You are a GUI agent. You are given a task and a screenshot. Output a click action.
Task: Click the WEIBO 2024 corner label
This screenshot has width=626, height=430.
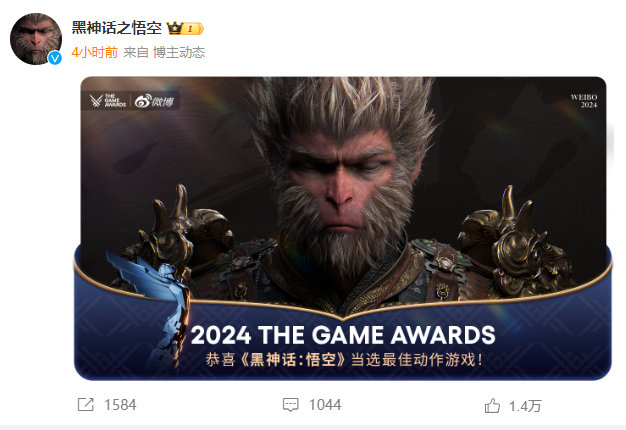point(584,101)
